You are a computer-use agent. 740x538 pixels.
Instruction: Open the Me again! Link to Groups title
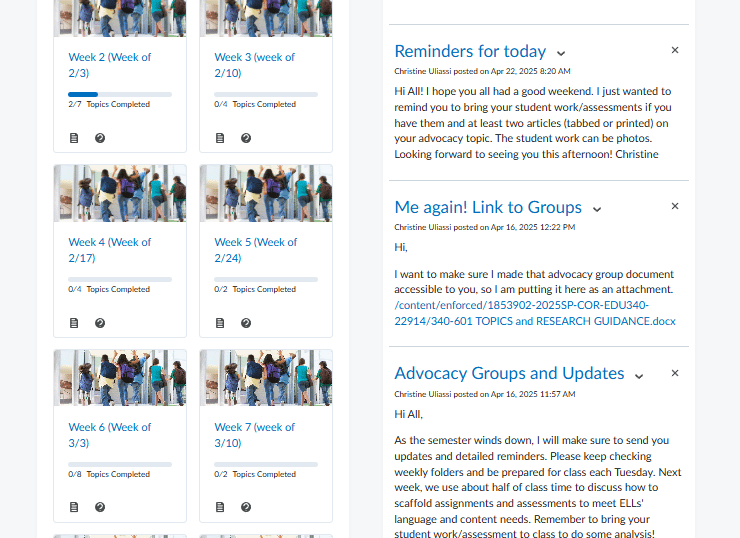pyautogui.click(x=488, y=207)
